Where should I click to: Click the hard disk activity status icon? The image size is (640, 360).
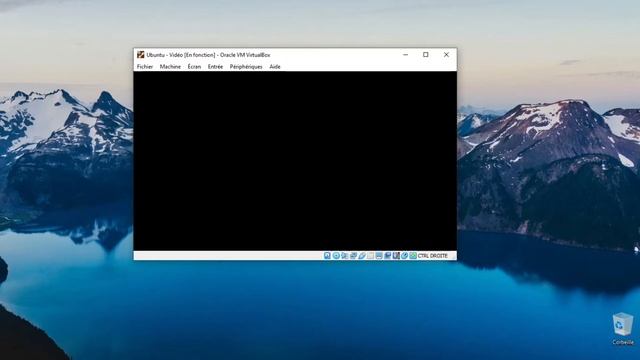click(327, 256)
